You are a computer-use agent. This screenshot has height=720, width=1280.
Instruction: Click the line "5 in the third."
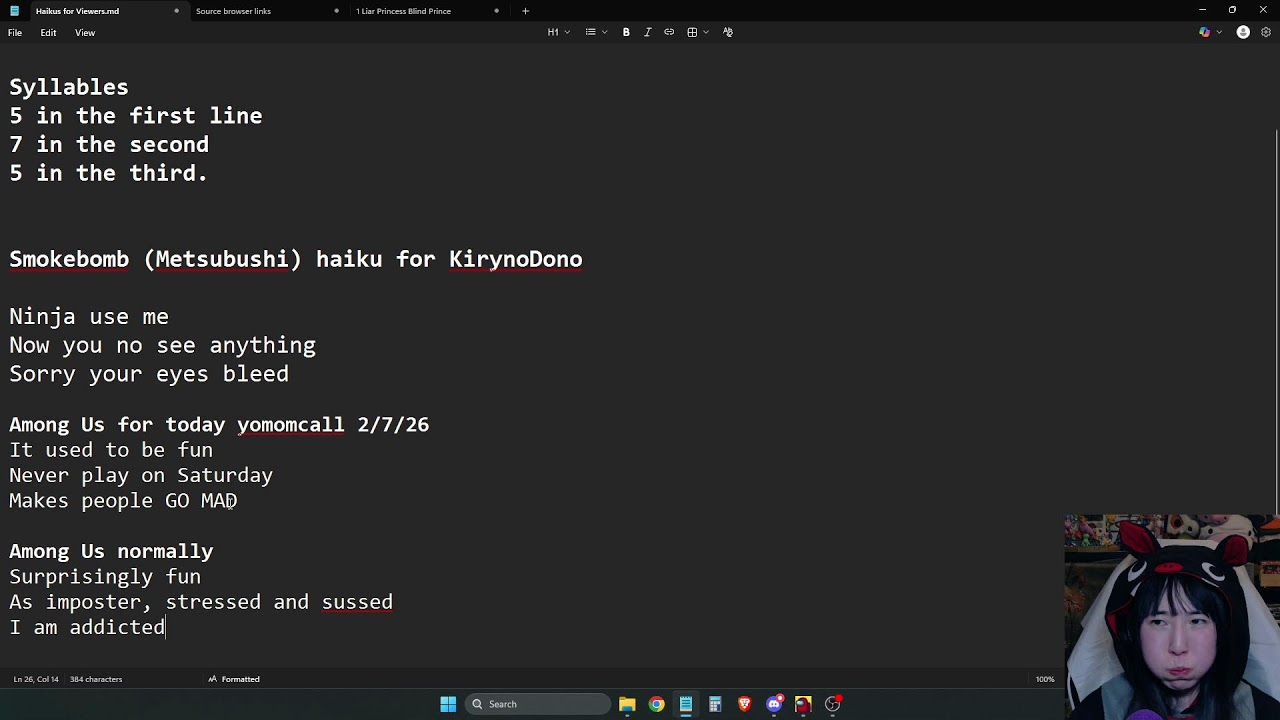[x=108, y=173]
